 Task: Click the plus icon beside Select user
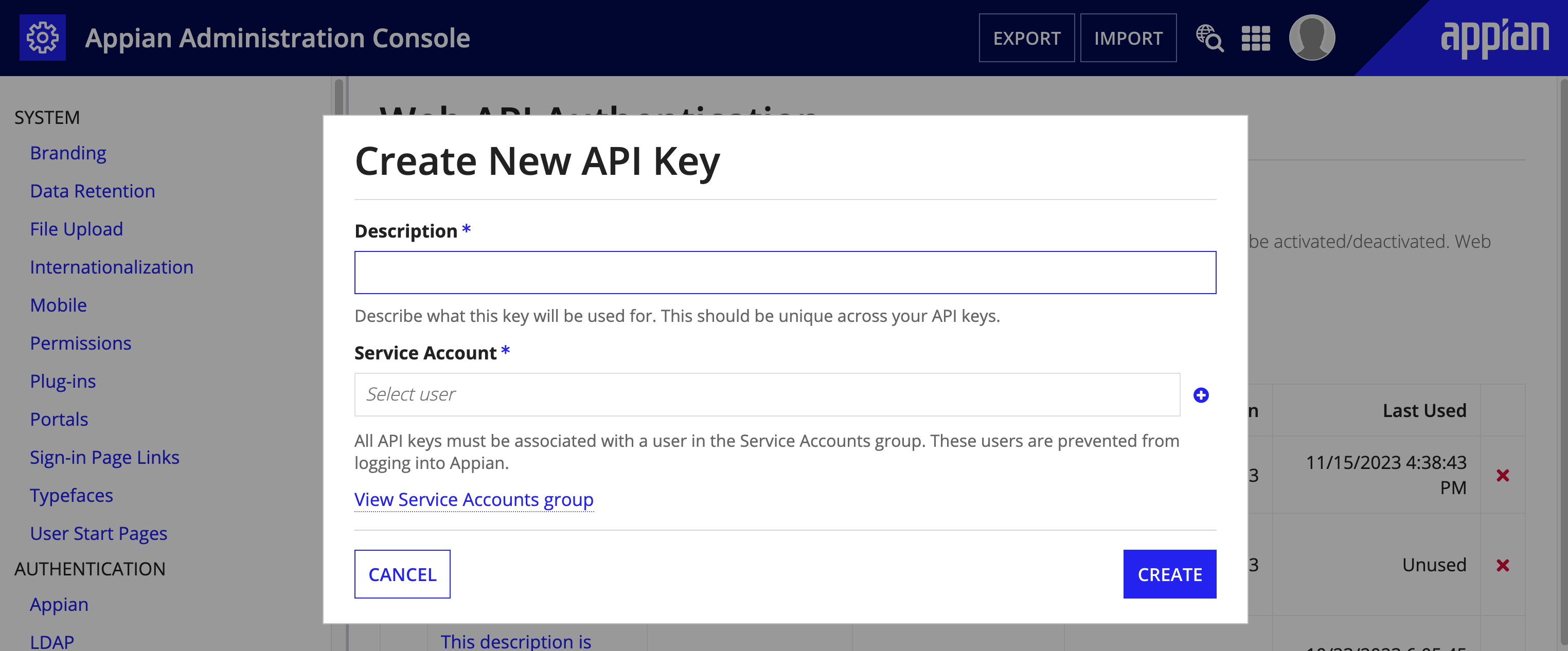point(1202,394)
